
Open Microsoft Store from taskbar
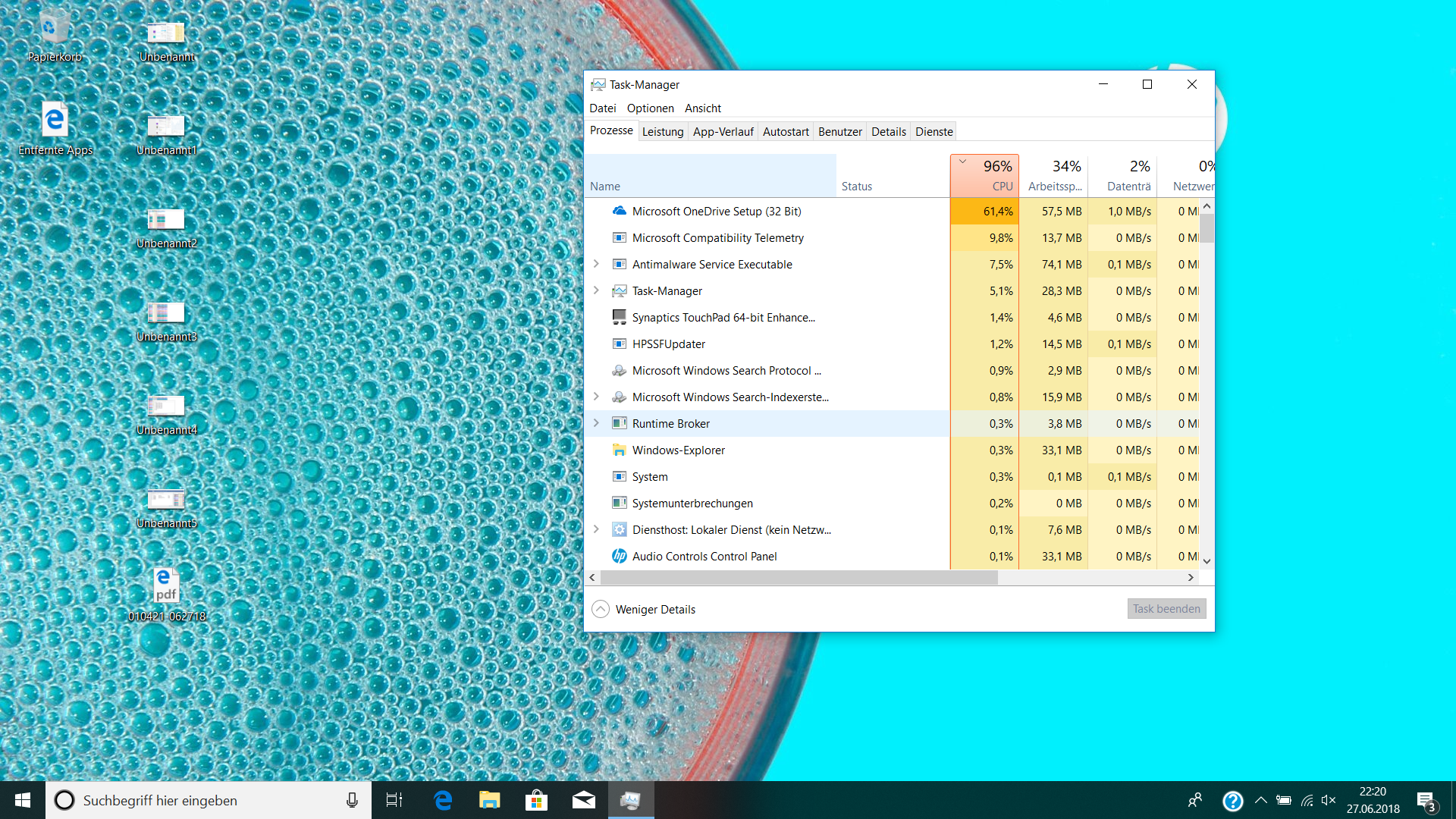pyautogui.click(x=536, y=800)
